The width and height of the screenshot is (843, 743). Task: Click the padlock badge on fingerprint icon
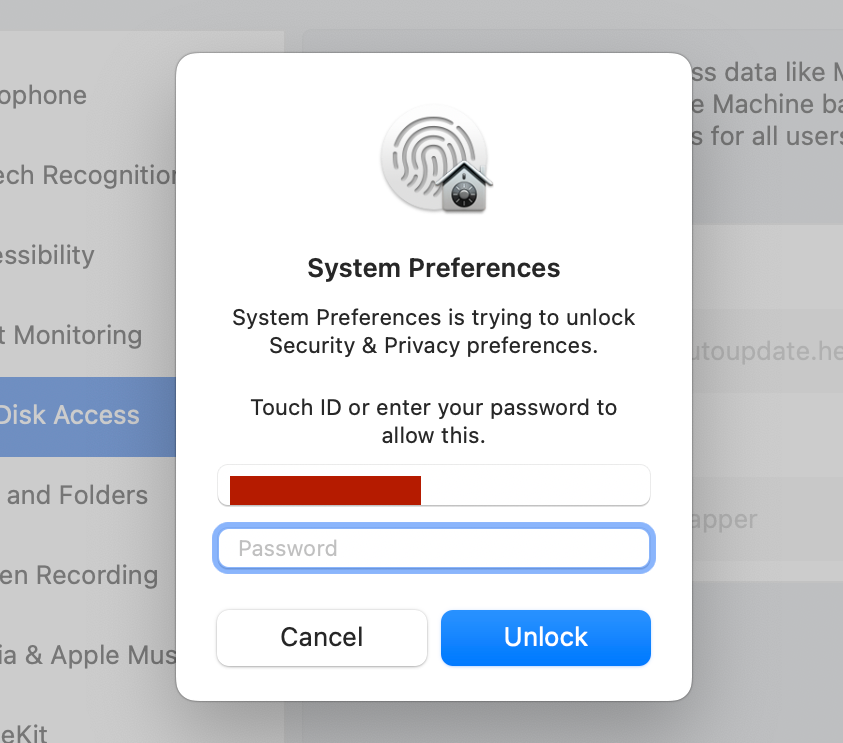(463, 189)
